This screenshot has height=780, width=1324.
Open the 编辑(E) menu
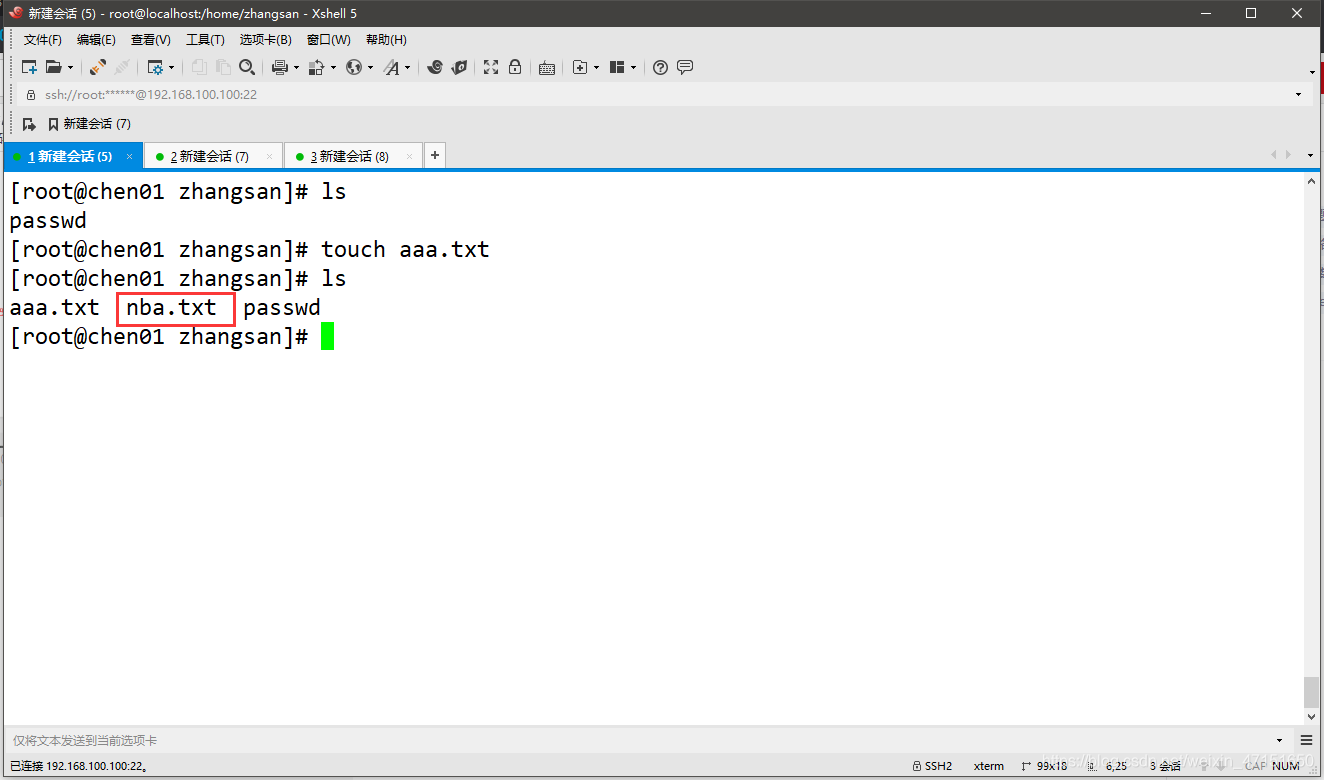tap(96, 40)
